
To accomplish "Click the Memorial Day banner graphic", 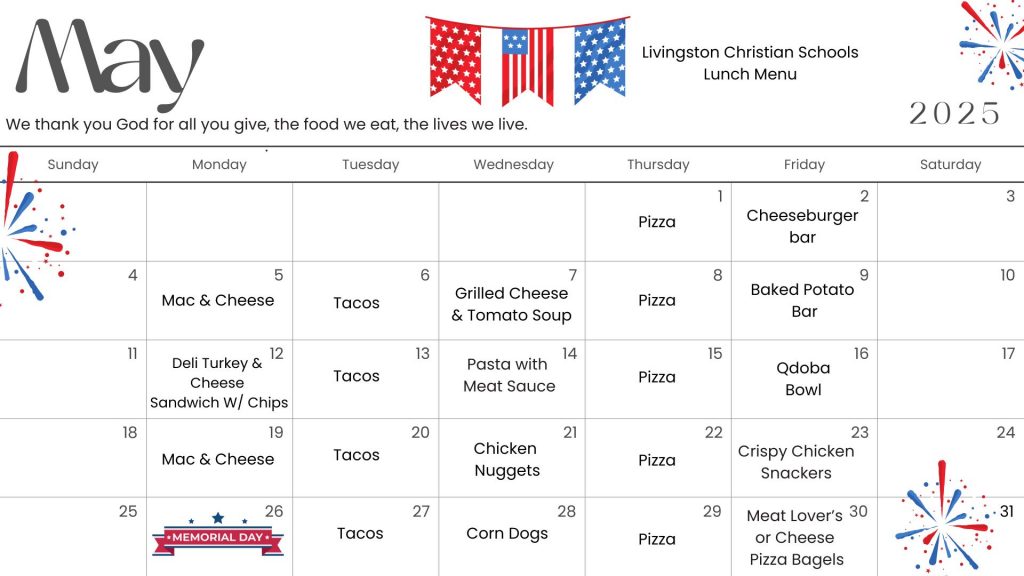I will (x=218, y=534).
